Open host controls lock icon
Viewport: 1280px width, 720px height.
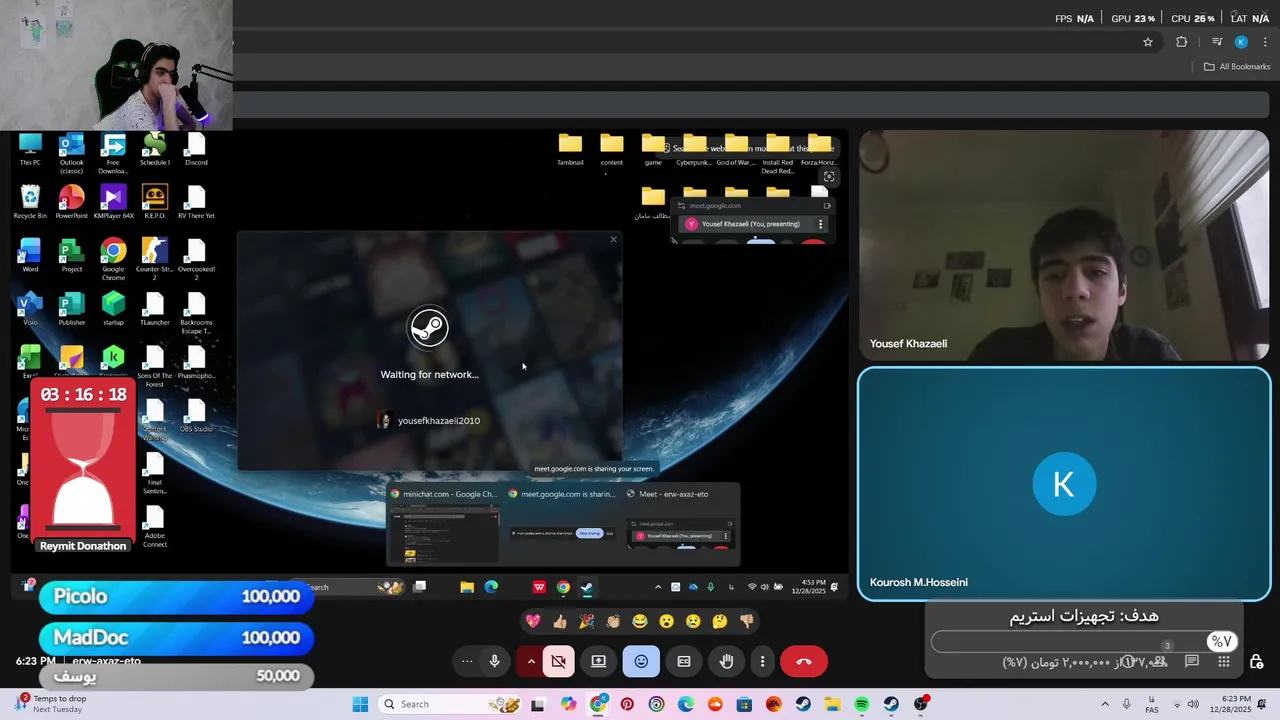[x=1256, y=662]
